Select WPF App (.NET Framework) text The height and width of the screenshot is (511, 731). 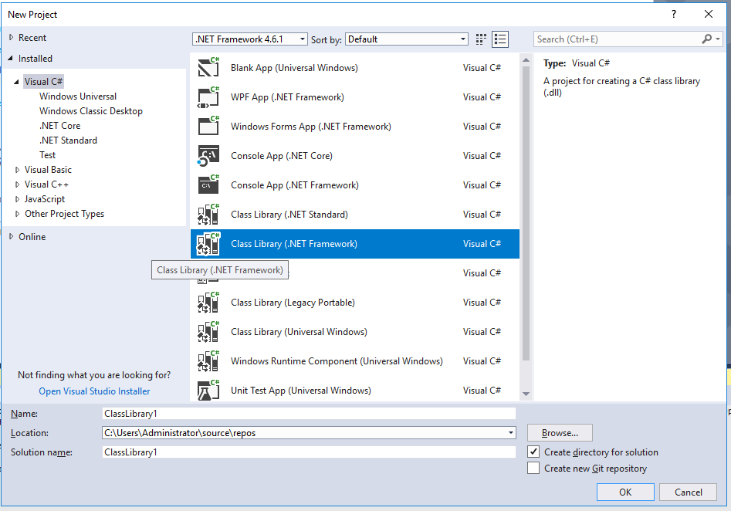(287, 97)
